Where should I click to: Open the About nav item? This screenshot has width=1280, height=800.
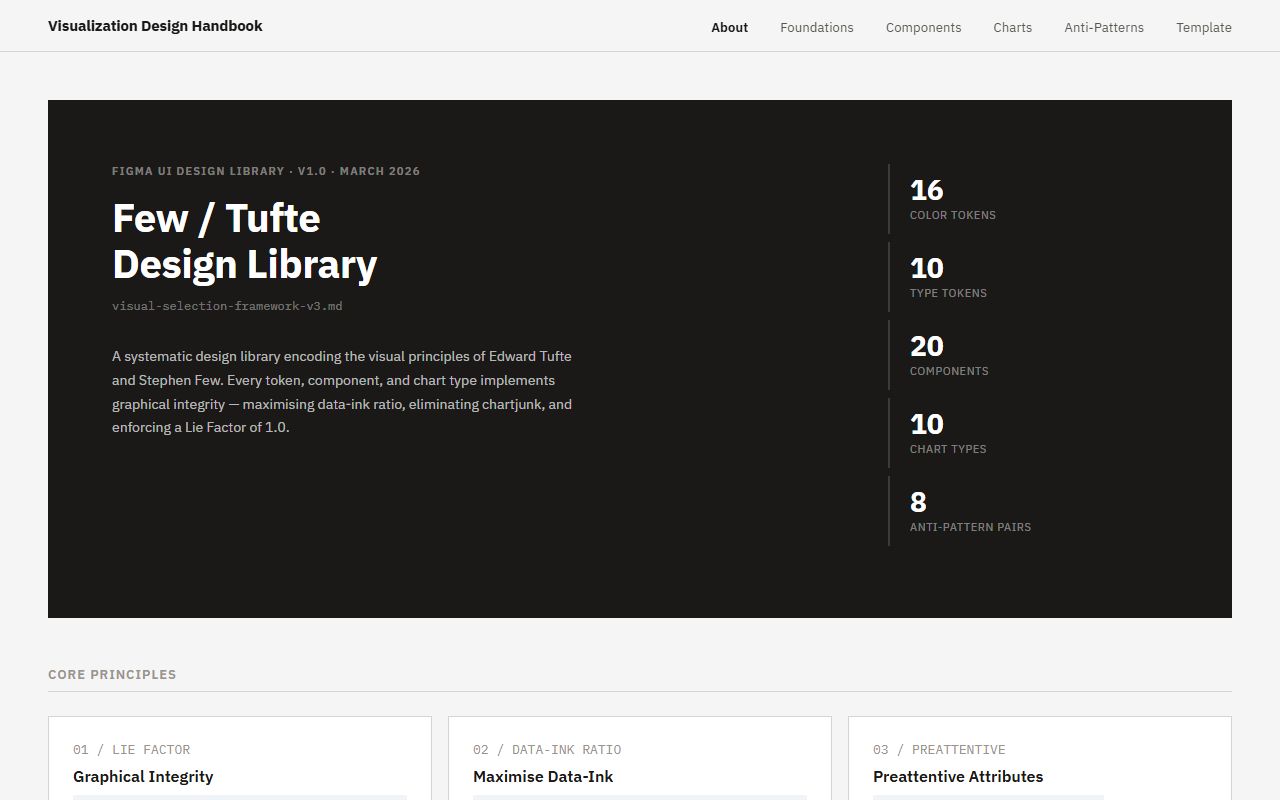(729, 27)
